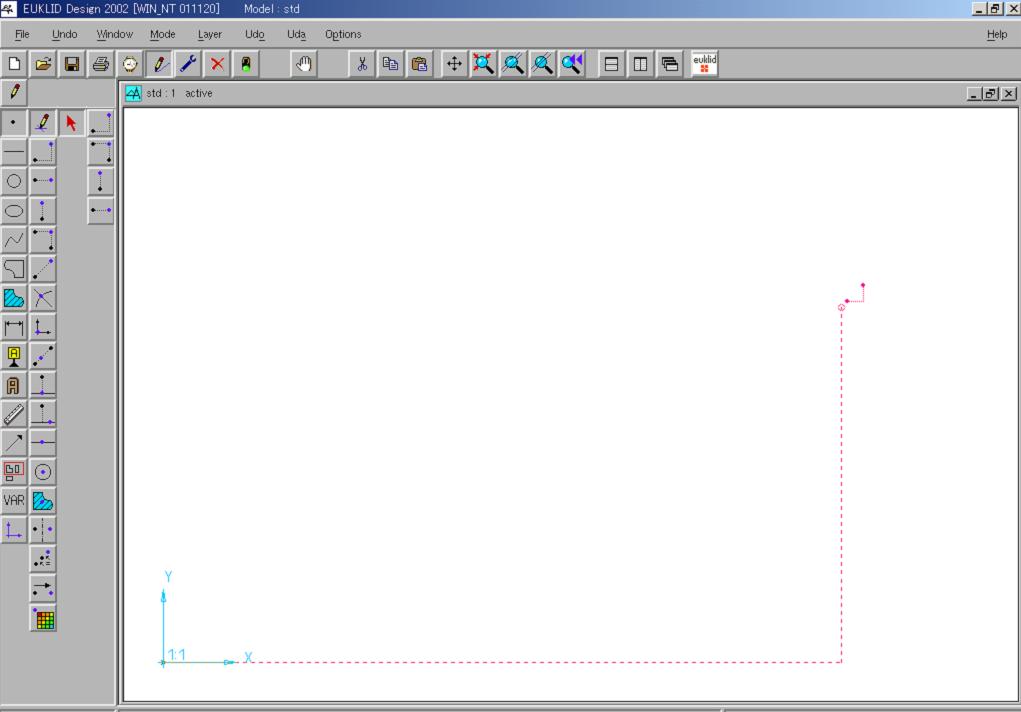Select the circle tool
Viewport: 1021px width, 712px height.
tap(14, 181)
